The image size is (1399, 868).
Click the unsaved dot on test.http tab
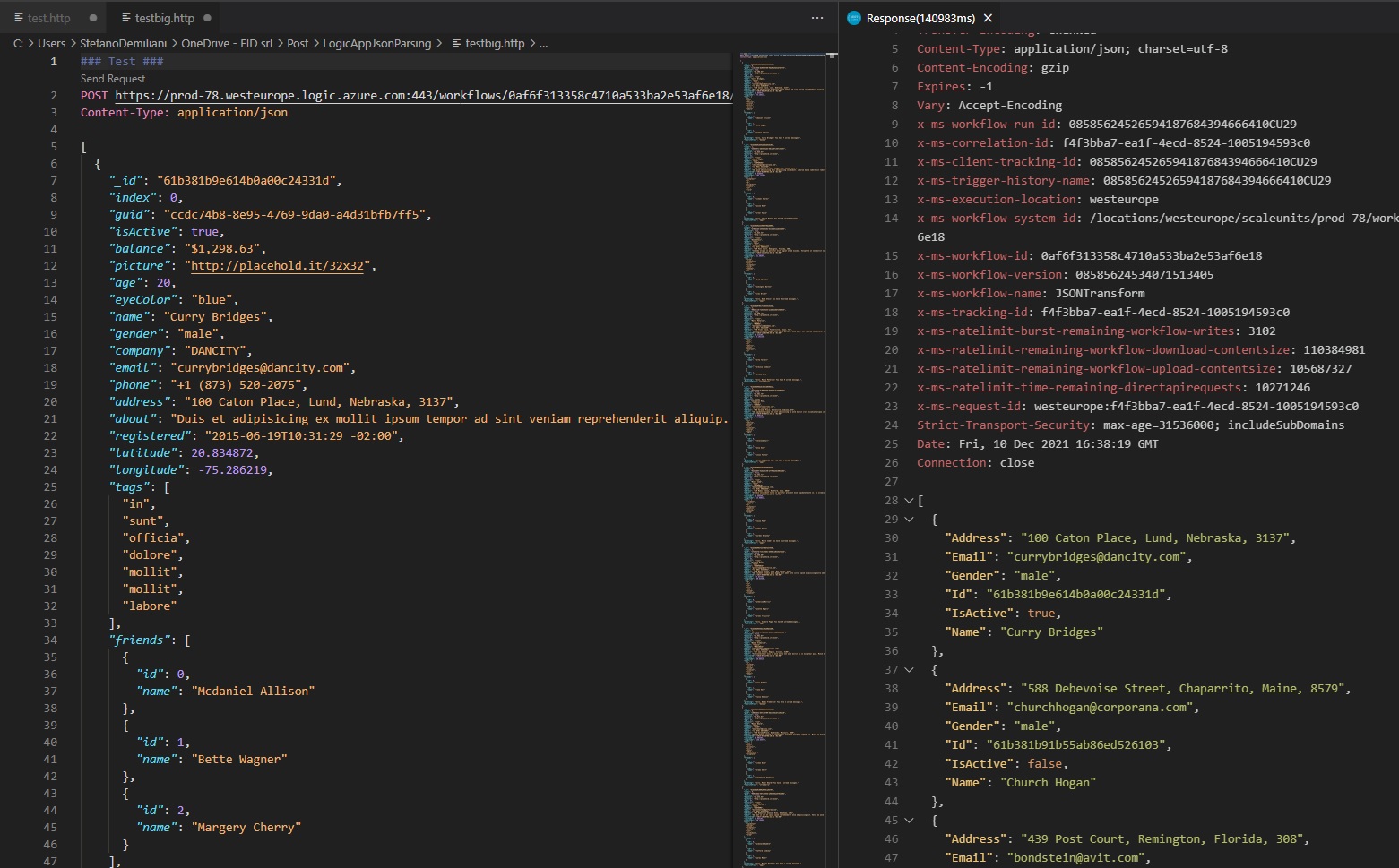click(93, 18)
